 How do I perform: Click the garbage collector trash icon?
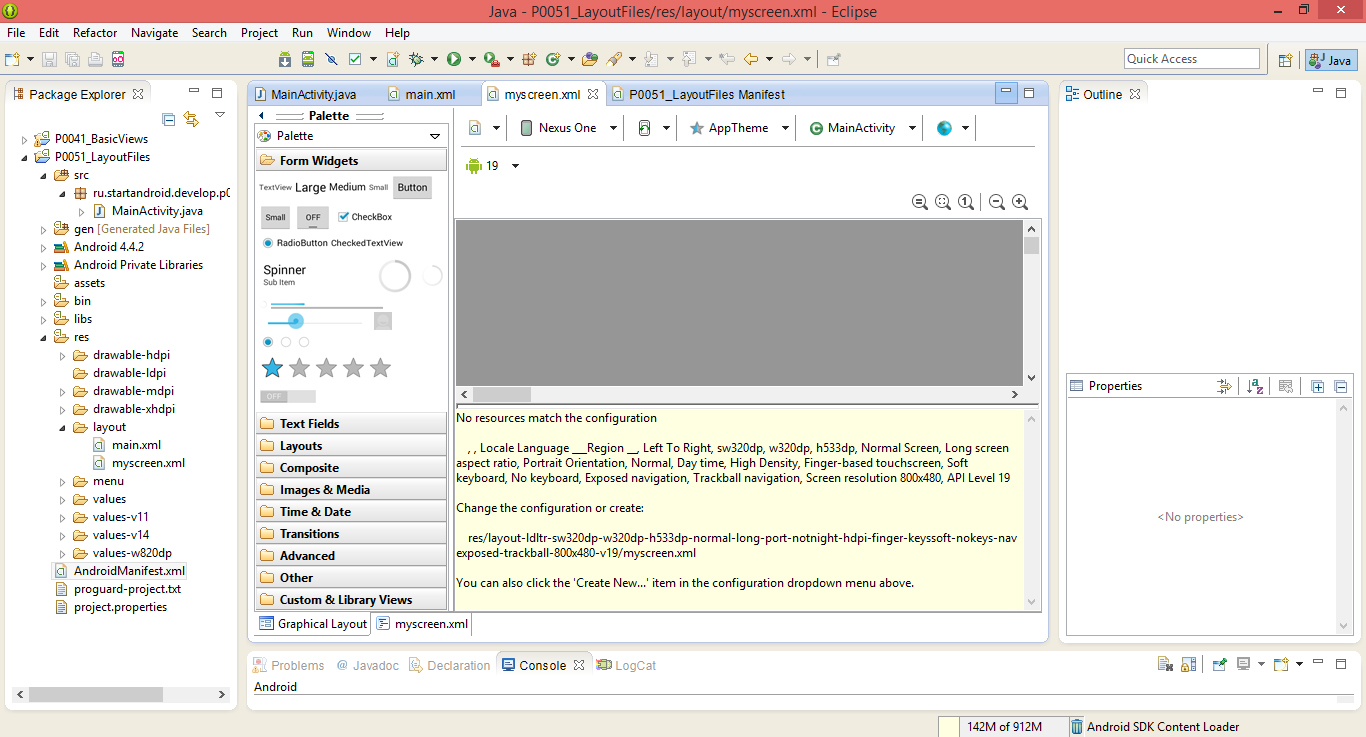(1077, 727)
